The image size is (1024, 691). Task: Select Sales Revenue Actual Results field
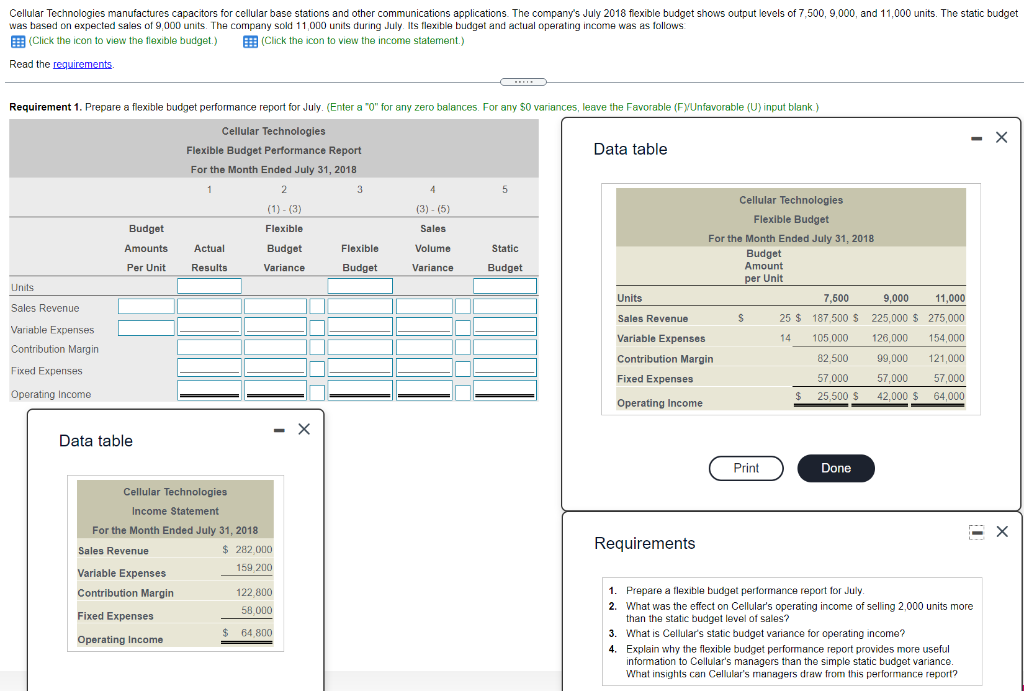coord(210,306)
